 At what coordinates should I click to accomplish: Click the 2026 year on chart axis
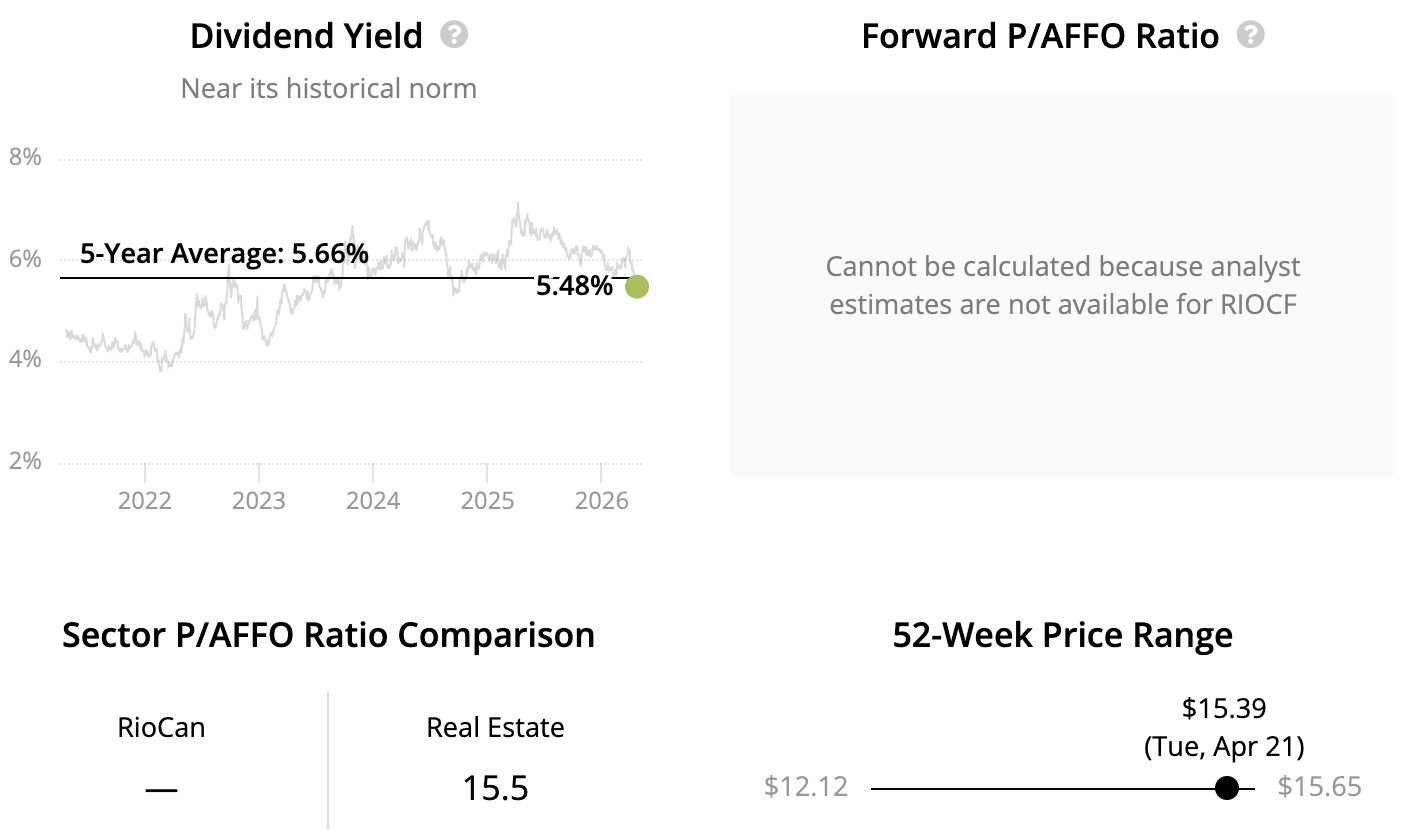point(600,499)
